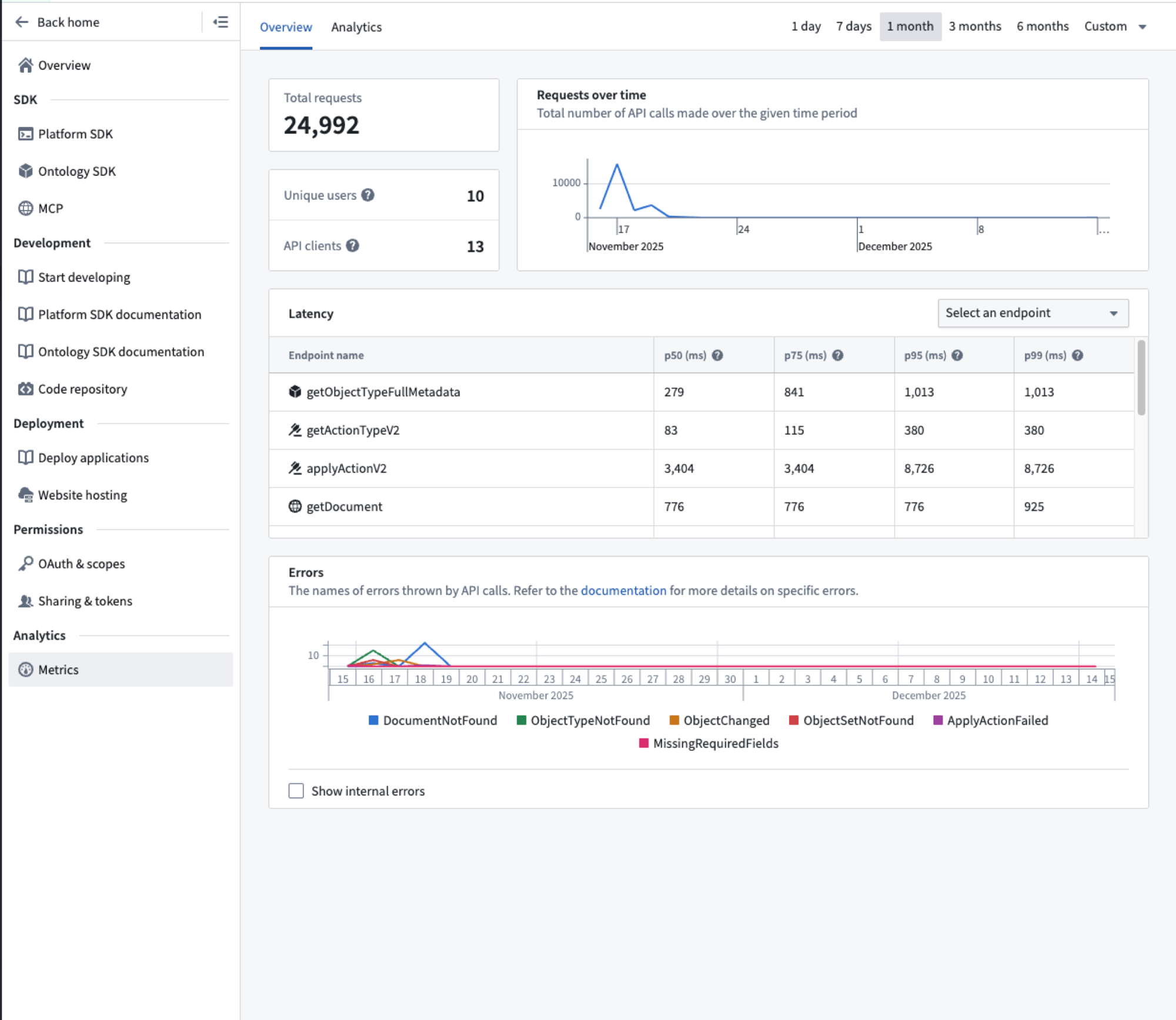Switch to the Analytics tab

[356, 27]
